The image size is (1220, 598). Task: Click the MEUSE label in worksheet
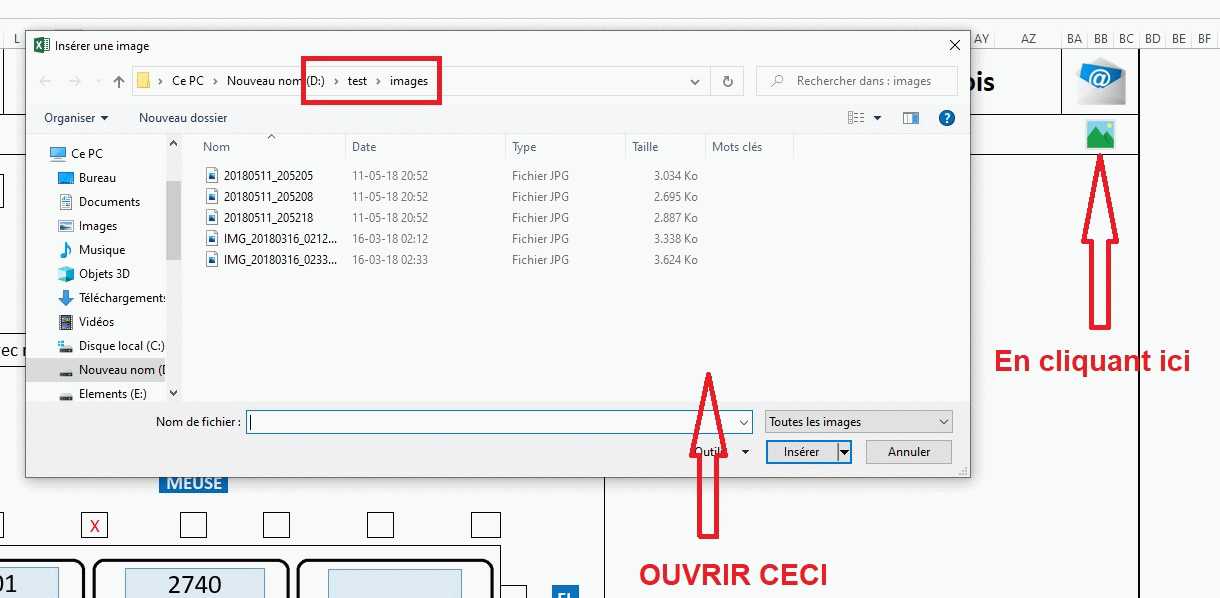tap(194, 484)
